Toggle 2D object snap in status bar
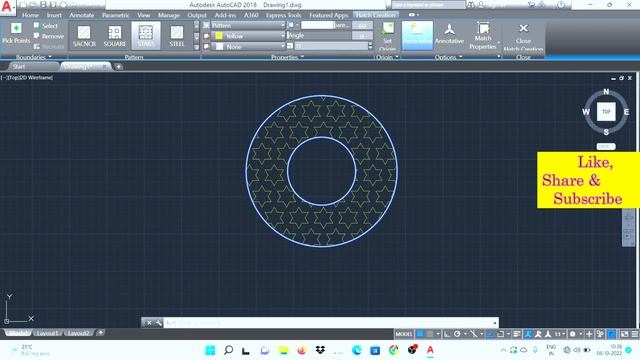The image size is (640, 360). (x=500, y=334)
